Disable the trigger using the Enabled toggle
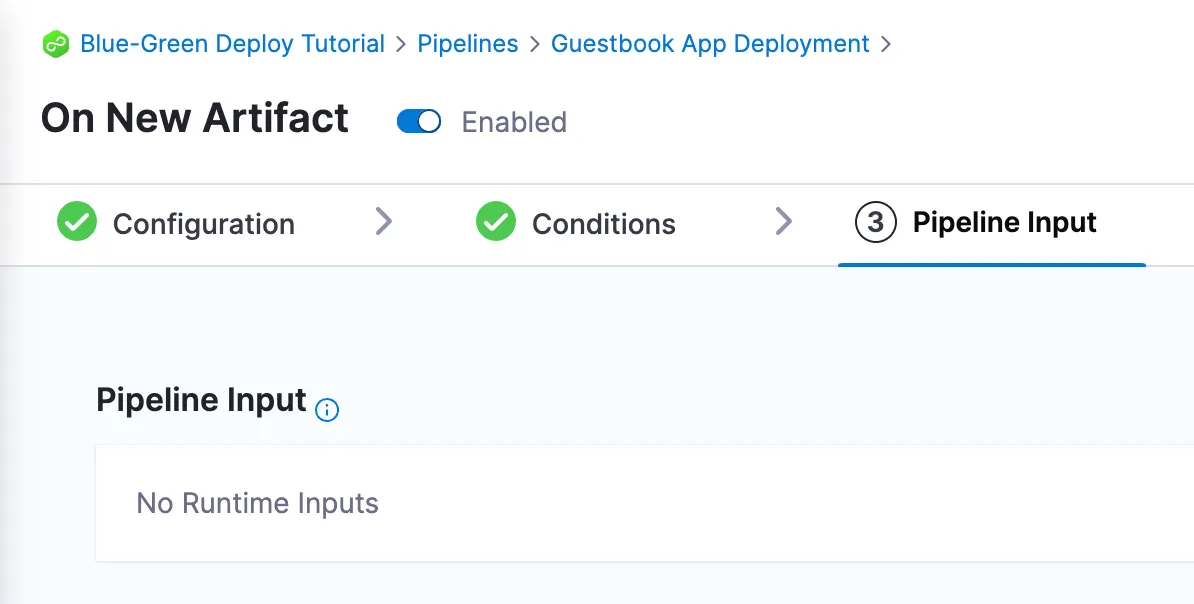The height and width of the screenshot is (604, 1194). tap(418, 121)
